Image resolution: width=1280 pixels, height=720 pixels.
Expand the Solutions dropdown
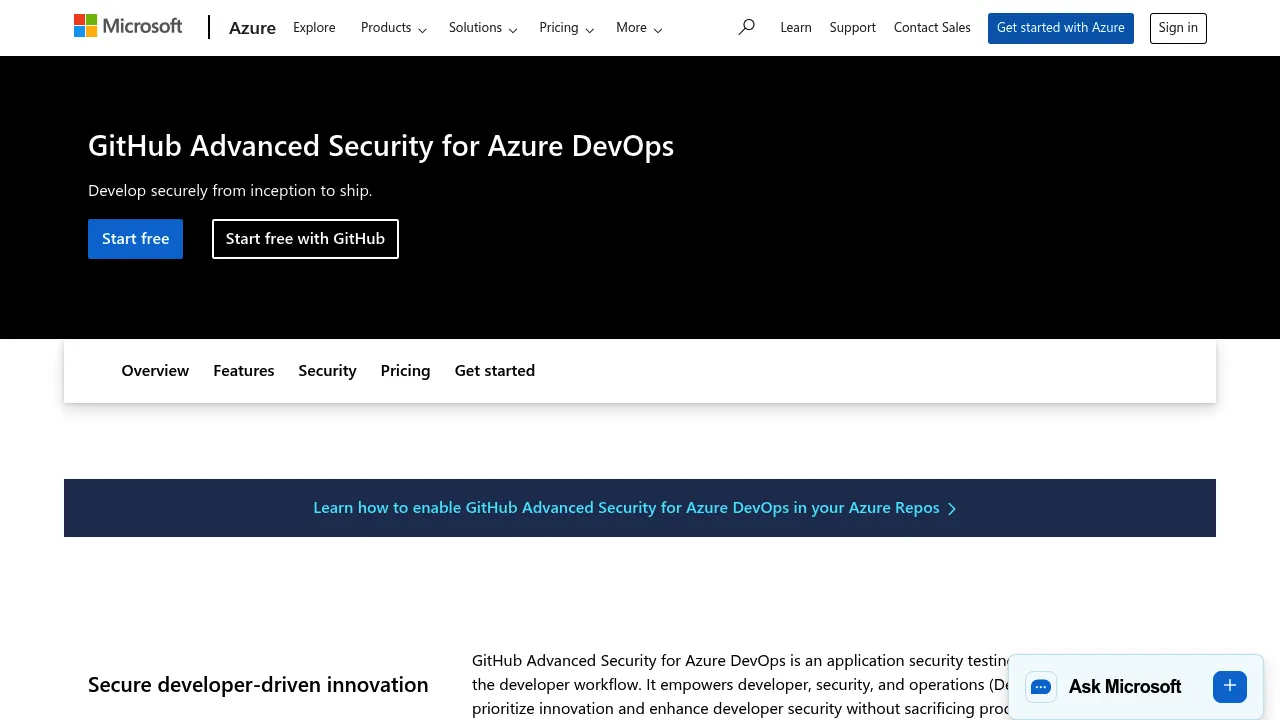click(483, 28)
